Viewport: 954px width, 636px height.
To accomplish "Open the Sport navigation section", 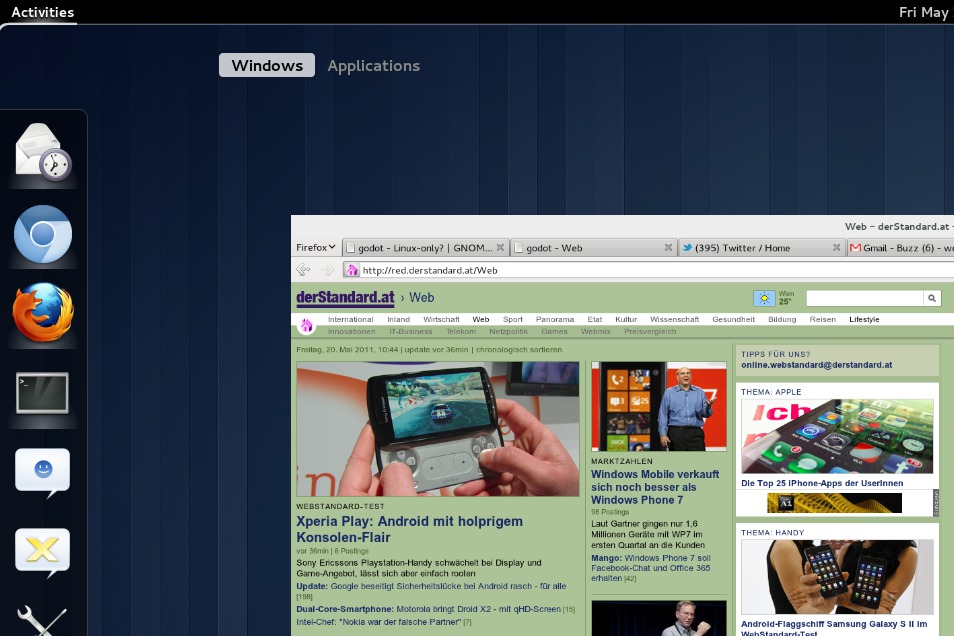I will [x=512, y=320].
